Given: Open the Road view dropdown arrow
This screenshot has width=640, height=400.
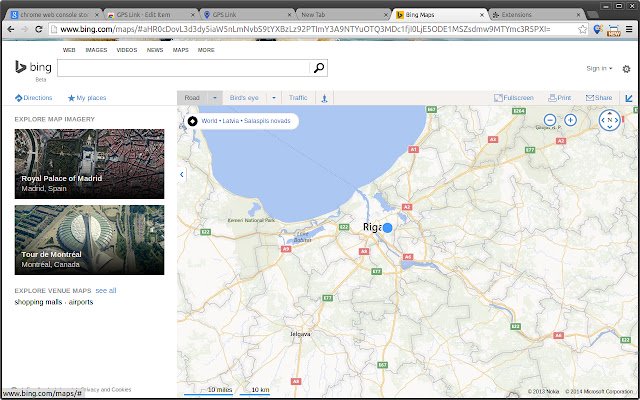Looking at the screenshot, I should point(215,98).
